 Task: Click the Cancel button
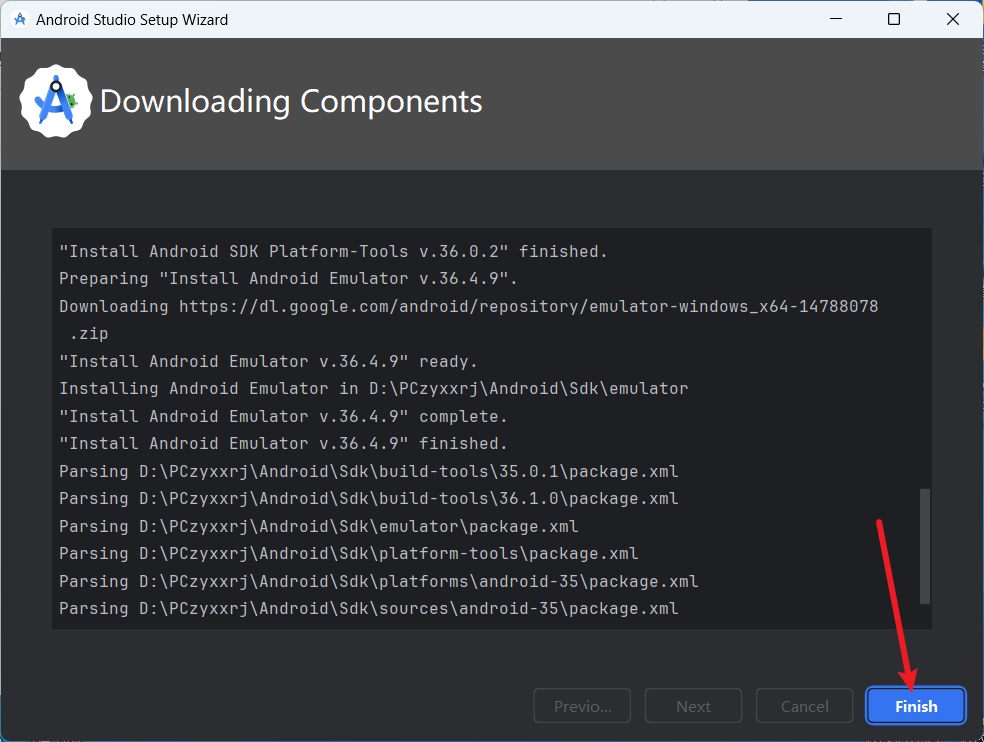coord(805,706)
